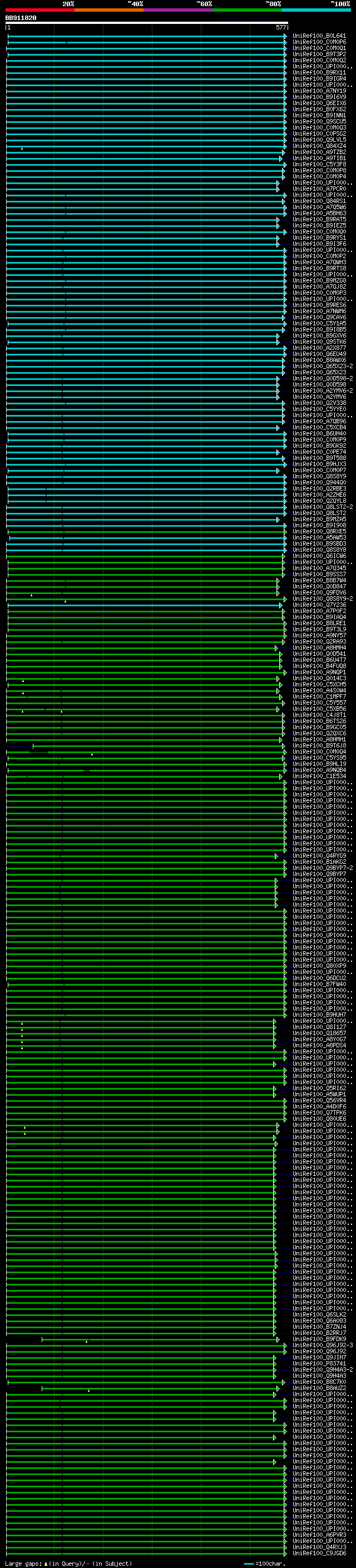Select hit label UniRef100_Q7Y236
Screen dimensions: 356x1568
point(319,605)
